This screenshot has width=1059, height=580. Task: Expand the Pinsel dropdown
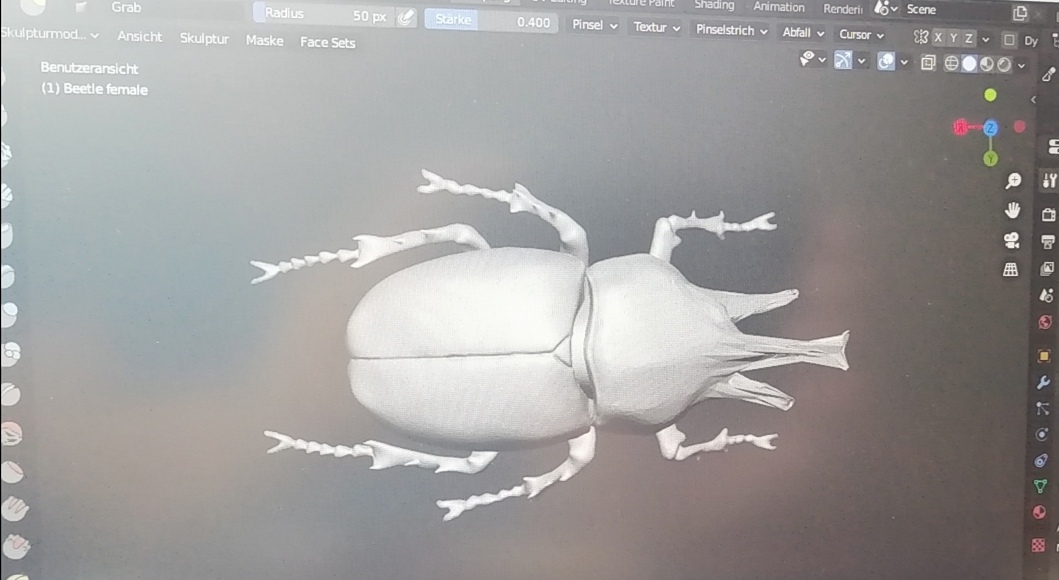tap(594, 26)
